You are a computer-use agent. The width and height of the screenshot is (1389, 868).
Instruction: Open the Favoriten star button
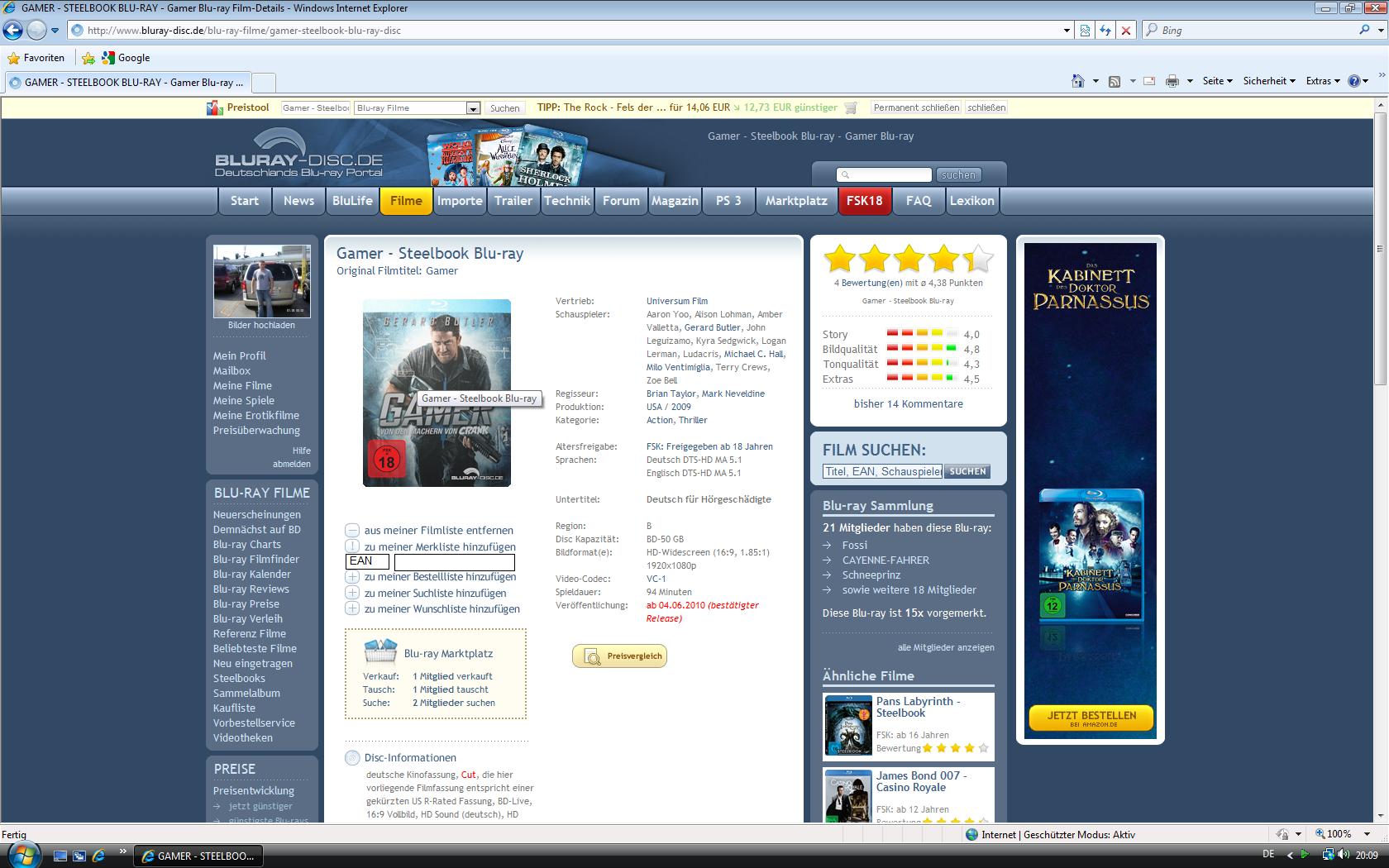click(36, 58)
